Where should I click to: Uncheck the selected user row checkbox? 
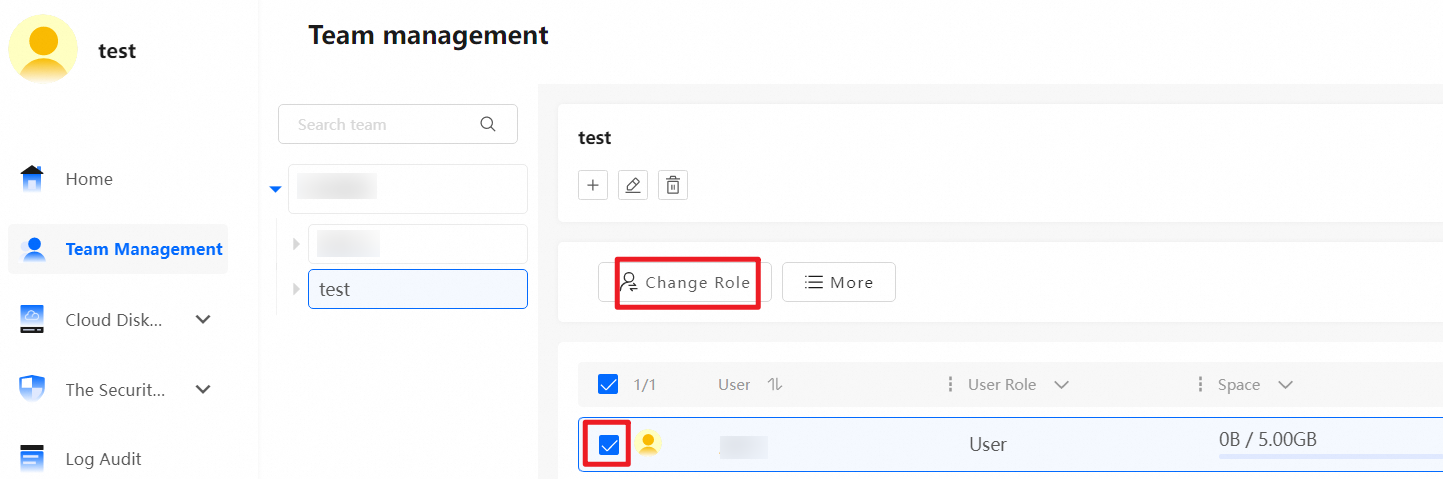click(x=608, y=445)
